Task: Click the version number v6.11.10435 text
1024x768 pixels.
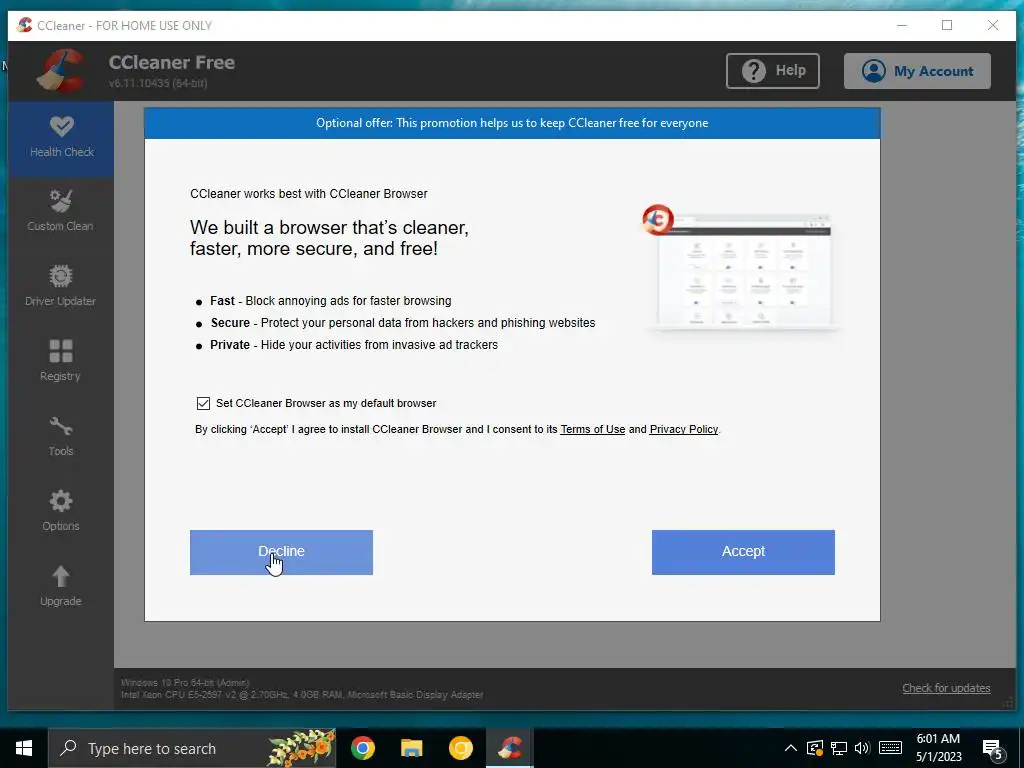Action: coord(158,83)
